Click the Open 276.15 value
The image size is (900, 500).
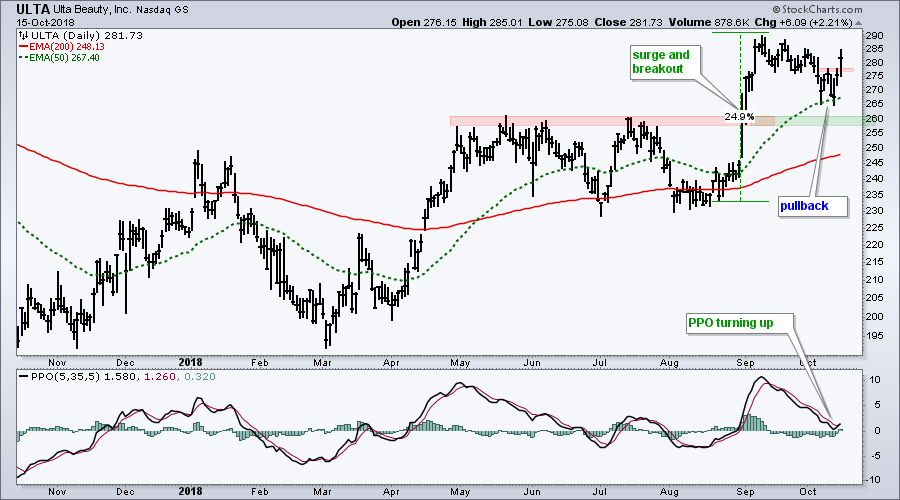pos(424,22)
